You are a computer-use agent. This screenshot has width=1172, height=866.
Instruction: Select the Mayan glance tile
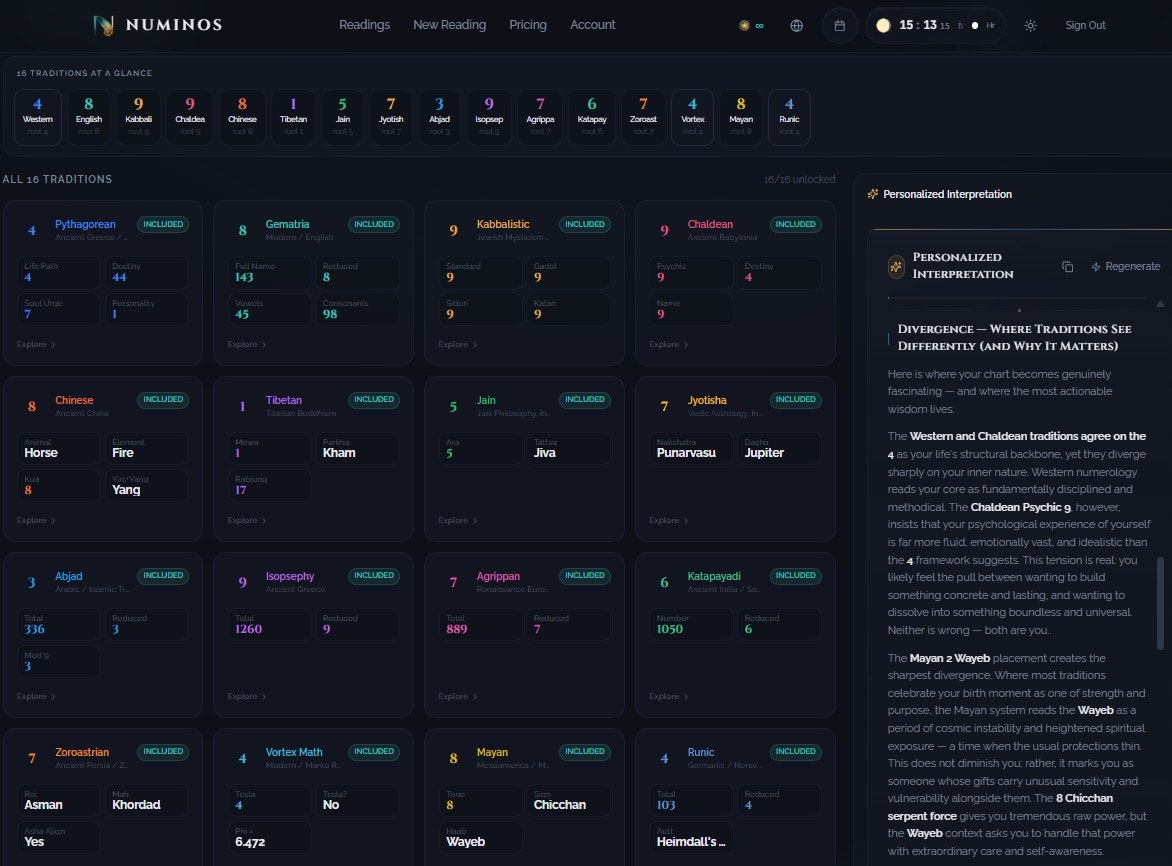(741, 117)
